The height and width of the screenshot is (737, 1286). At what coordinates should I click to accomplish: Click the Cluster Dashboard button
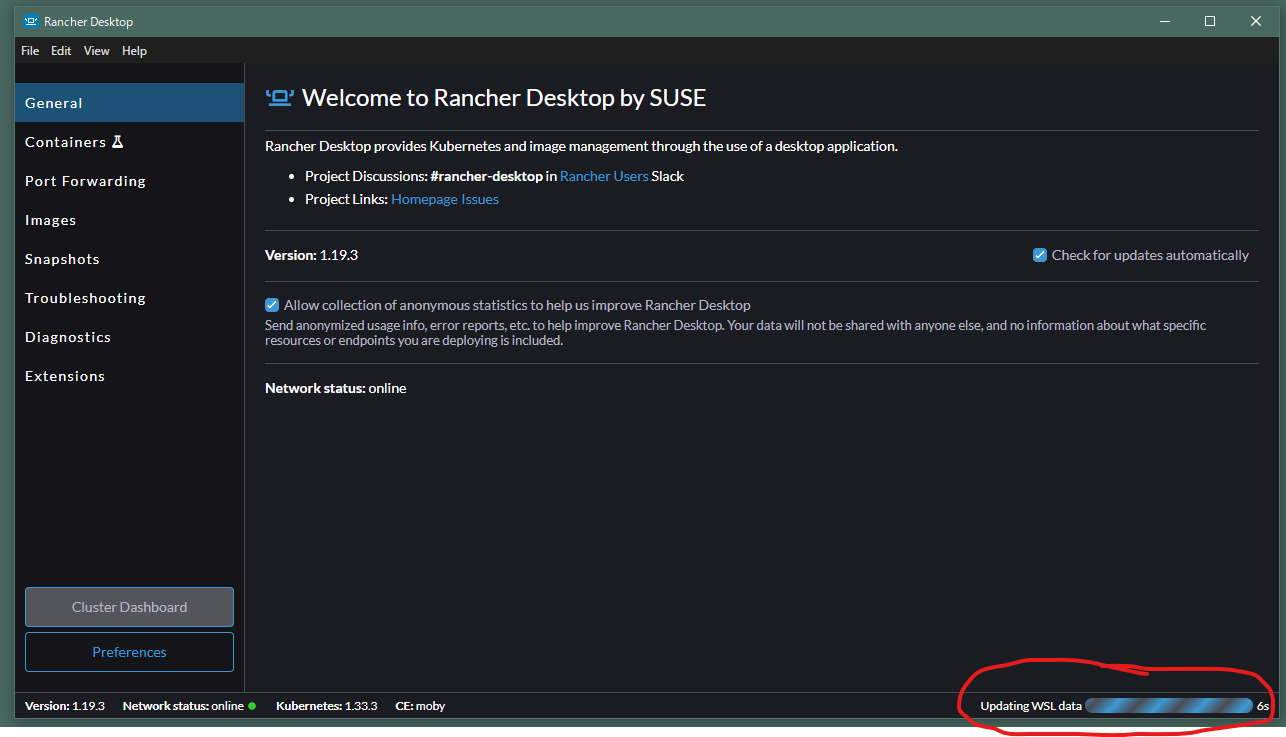129,607
